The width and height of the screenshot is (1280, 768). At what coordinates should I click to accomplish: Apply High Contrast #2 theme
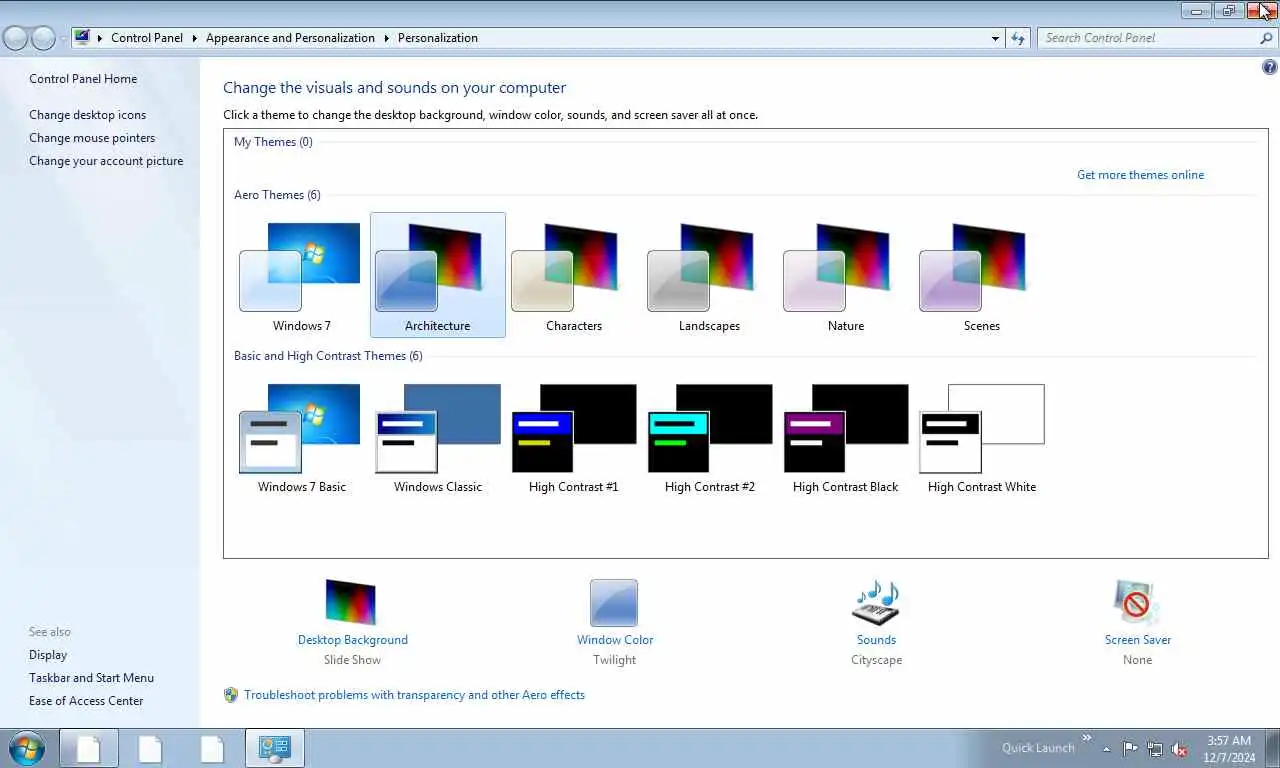click(x=709, y=438)
